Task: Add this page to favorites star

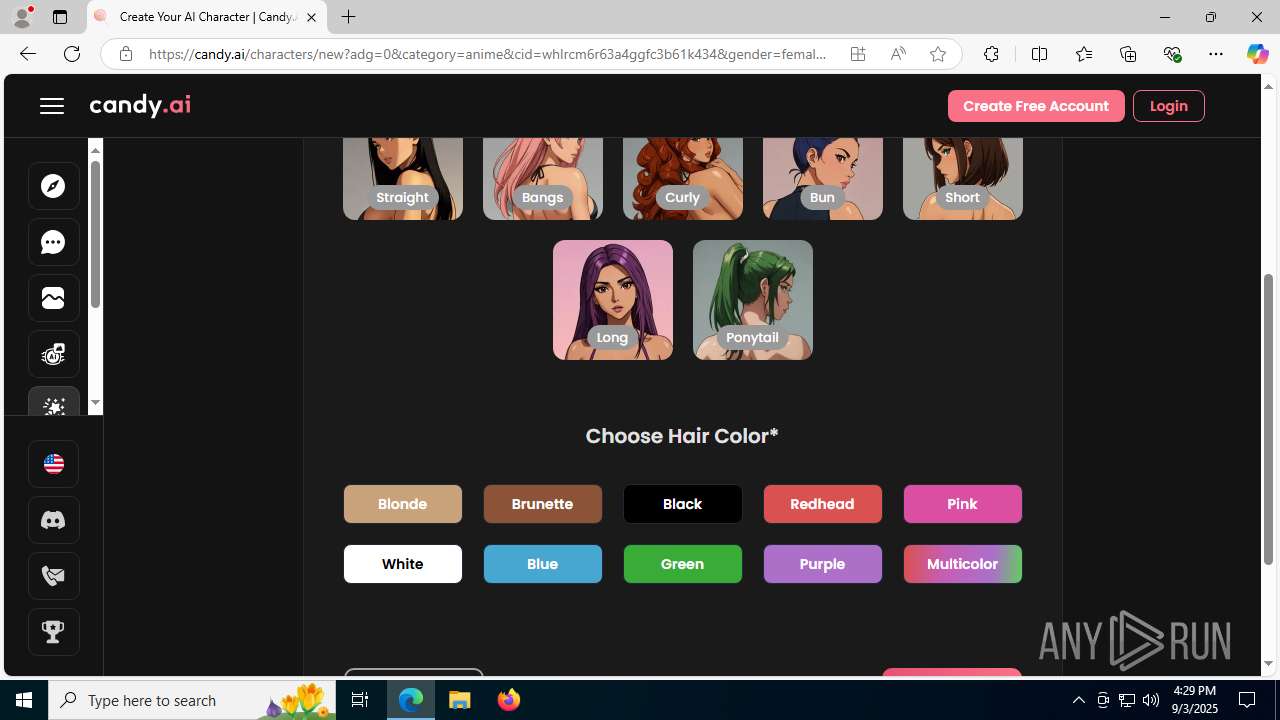Action: pos(938,54)
